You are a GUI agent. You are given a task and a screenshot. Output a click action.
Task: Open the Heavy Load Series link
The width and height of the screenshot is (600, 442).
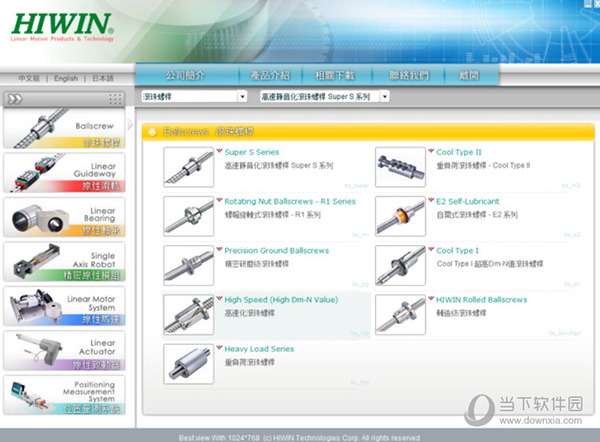coord(259,349)
